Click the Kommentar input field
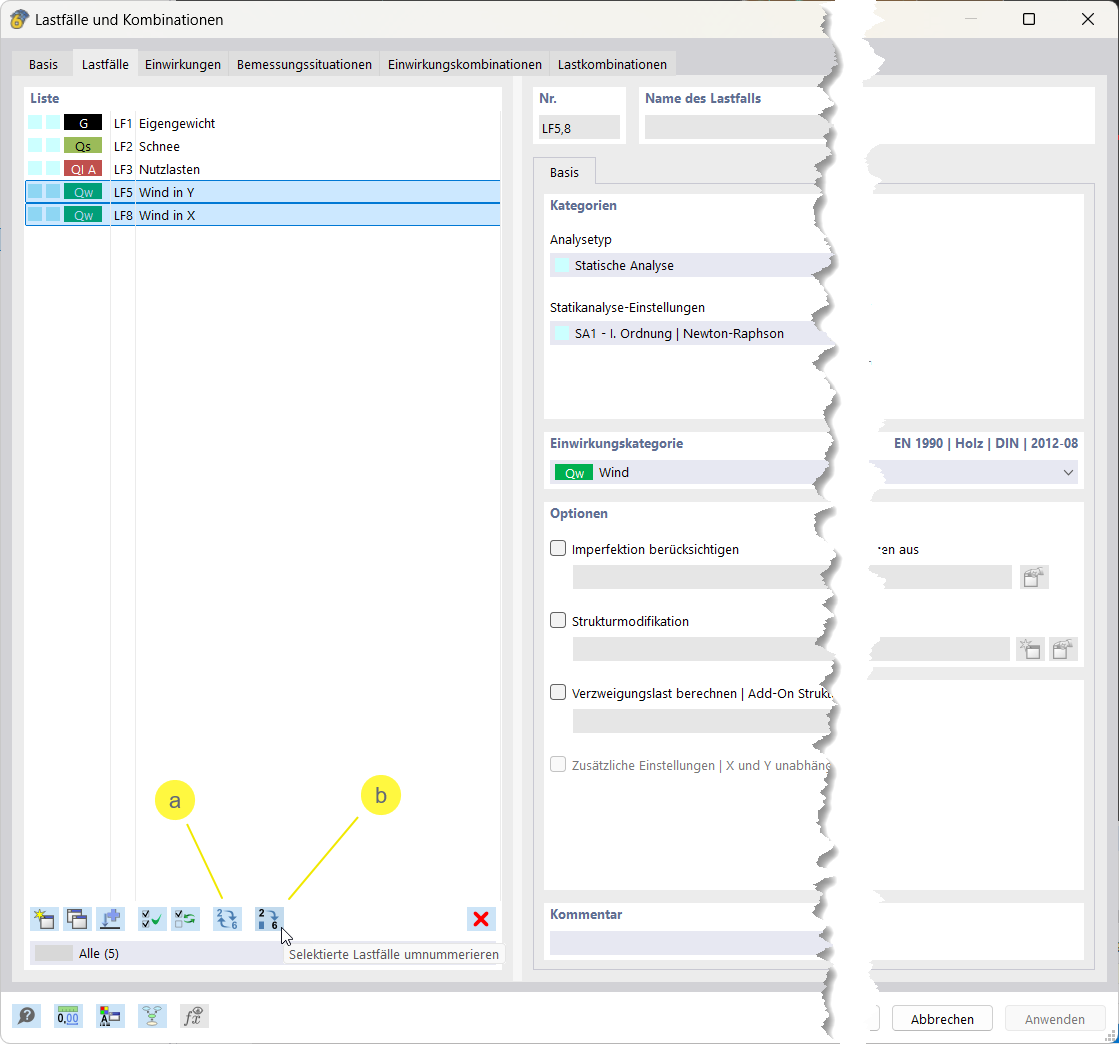Image resolution: width=1119 pixels, height=1044 pixels. pos(690,943)
